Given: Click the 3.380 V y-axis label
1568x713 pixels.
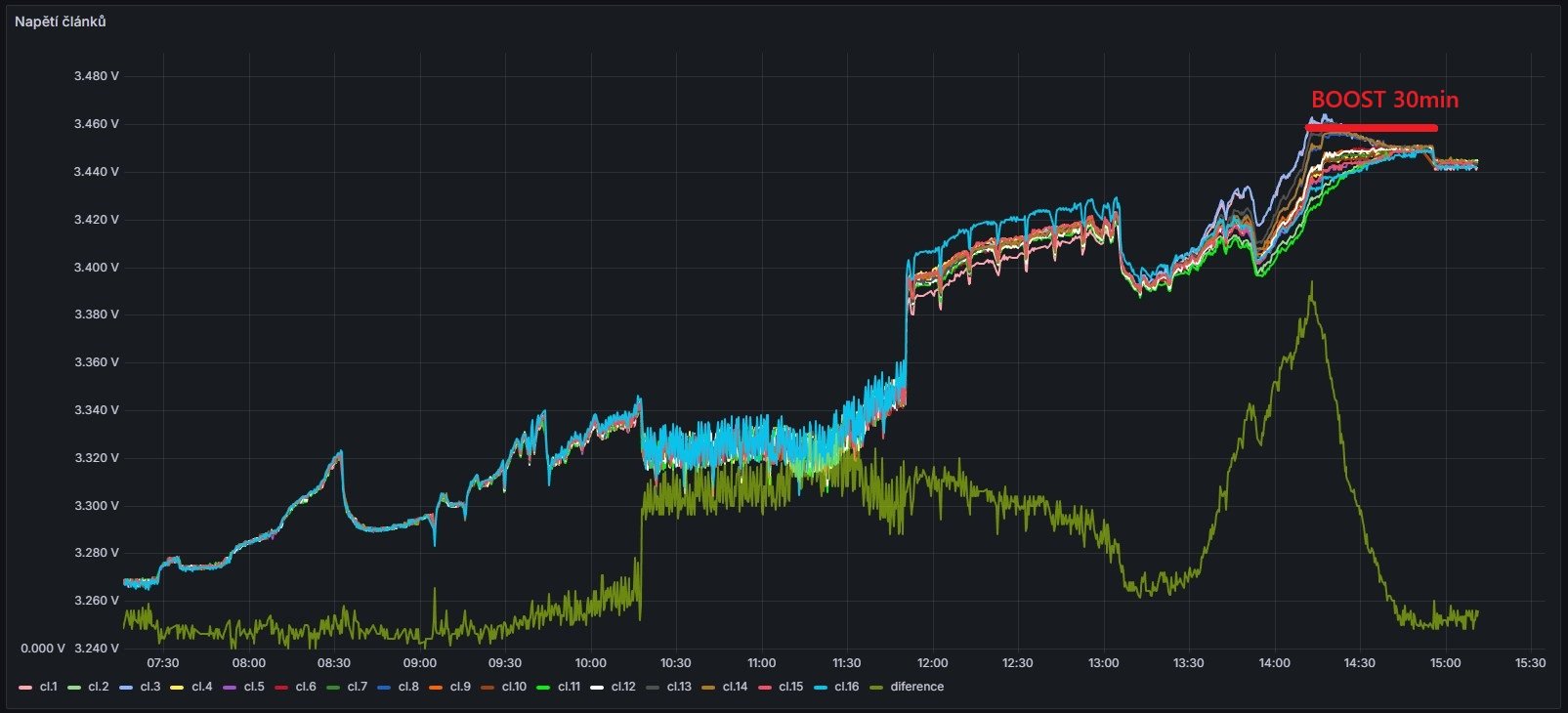Looking at the screenshot, I should click(97, 315).
